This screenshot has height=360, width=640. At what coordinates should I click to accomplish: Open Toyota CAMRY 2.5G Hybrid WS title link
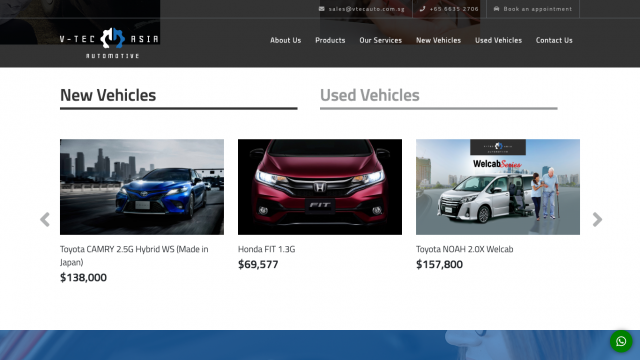134,256
